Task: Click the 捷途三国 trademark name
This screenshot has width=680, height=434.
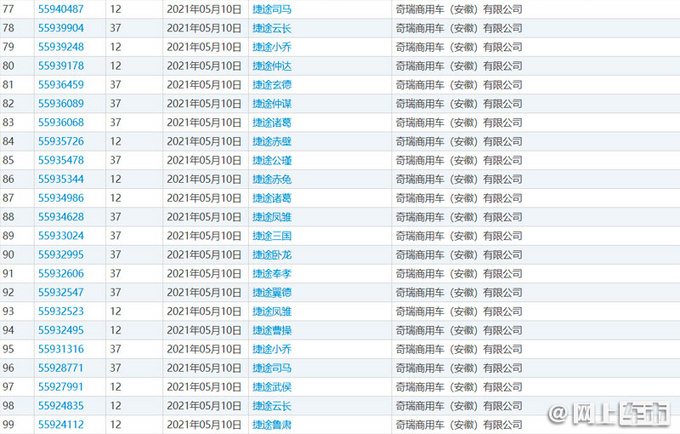Action: (x=271, y=236)
